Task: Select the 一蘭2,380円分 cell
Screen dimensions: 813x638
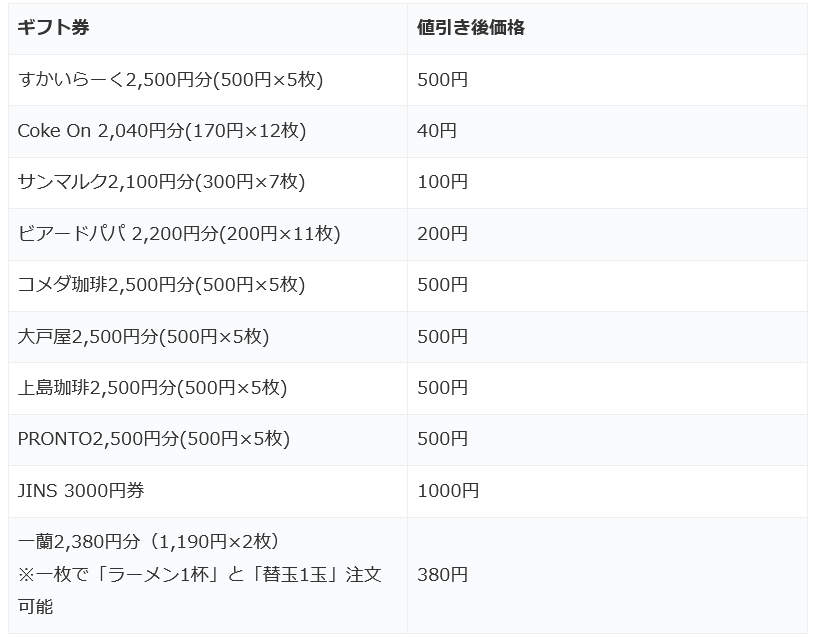Action: 207,575
